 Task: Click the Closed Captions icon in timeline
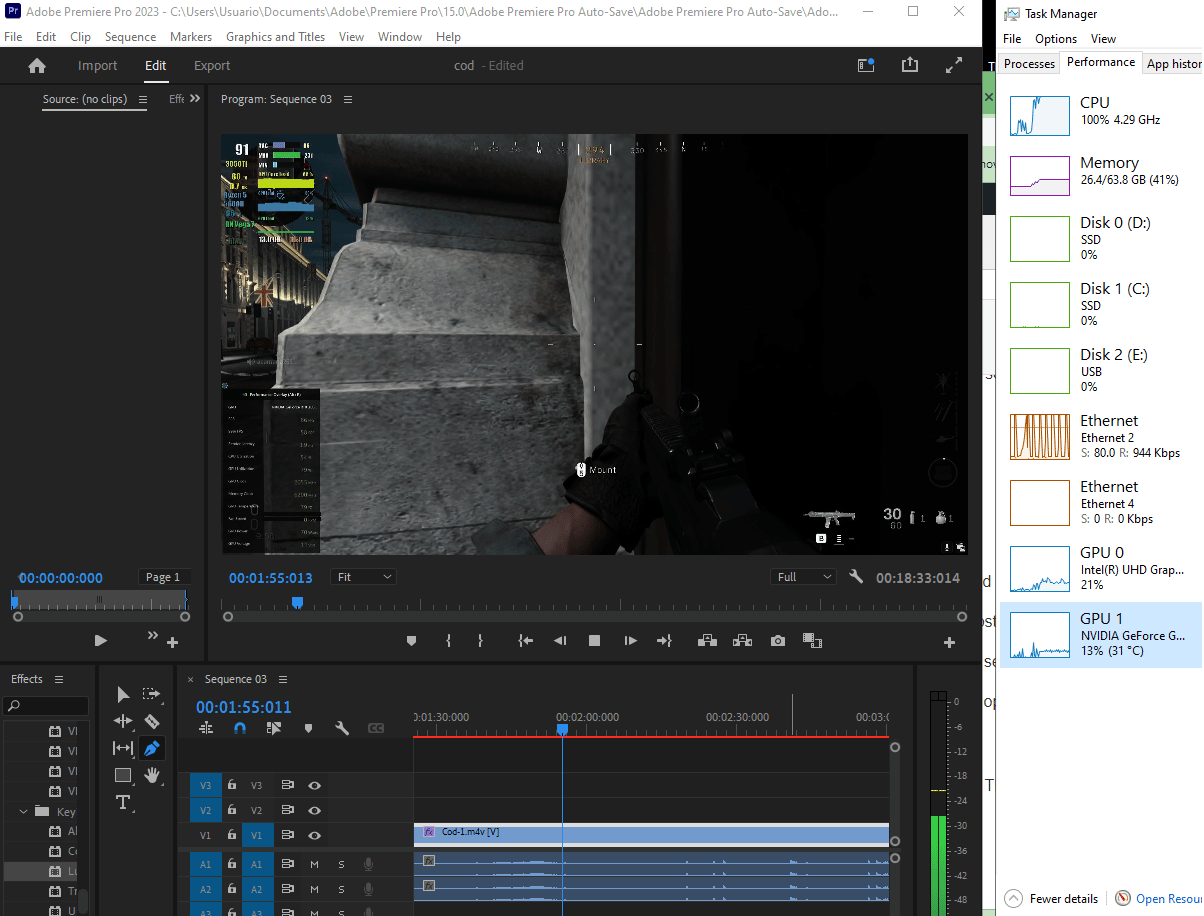point(376,728)
